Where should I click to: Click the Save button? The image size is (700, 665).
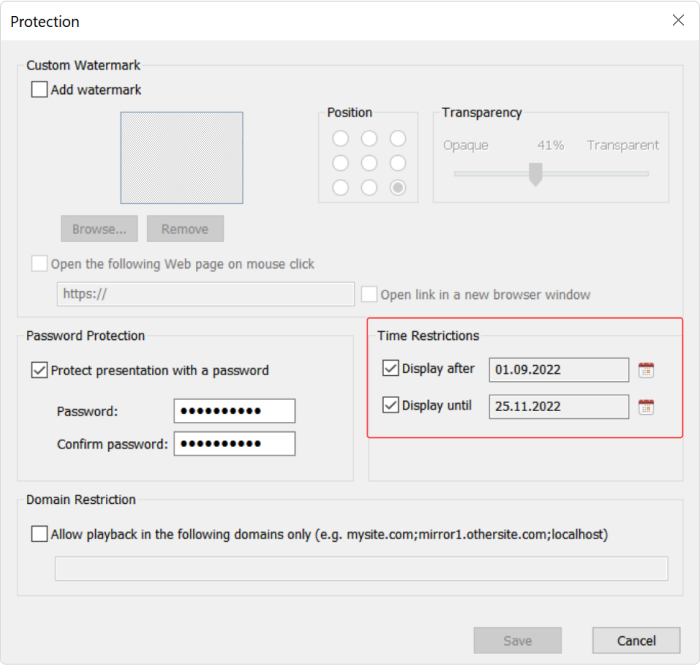pos(517,640)
